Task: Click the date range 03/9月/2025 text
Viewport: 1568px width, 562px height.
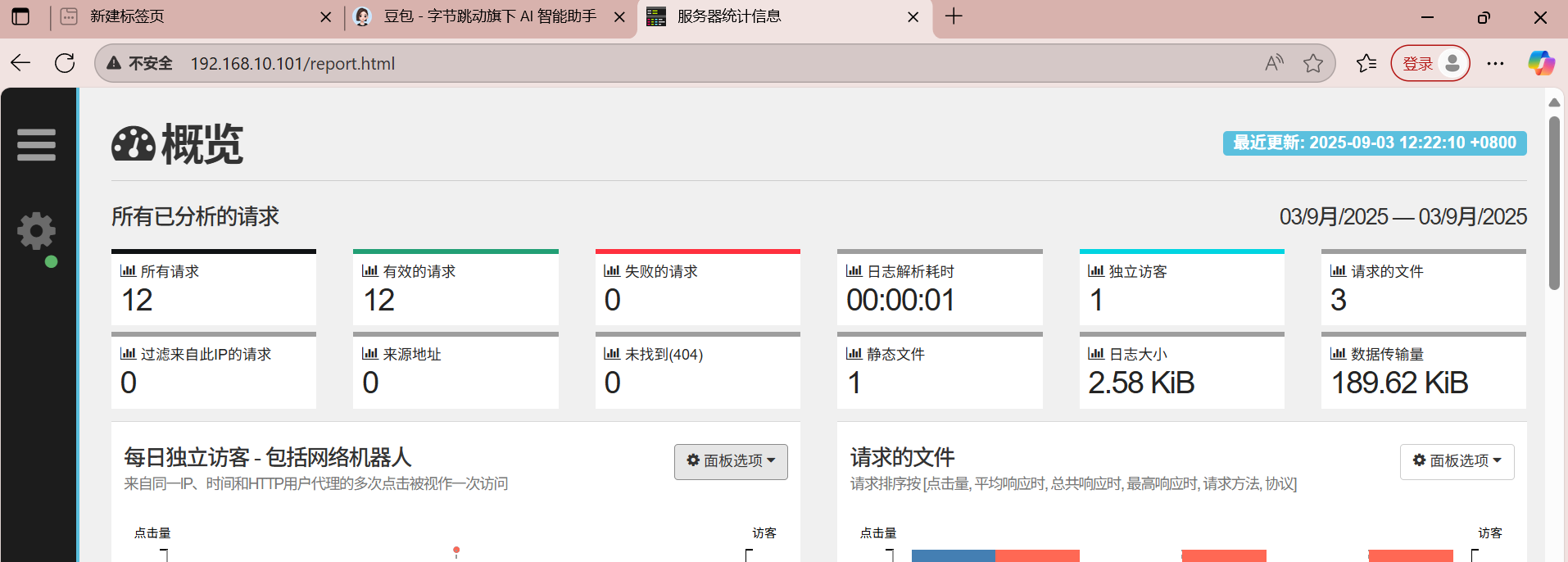Action: [1403, 216]
